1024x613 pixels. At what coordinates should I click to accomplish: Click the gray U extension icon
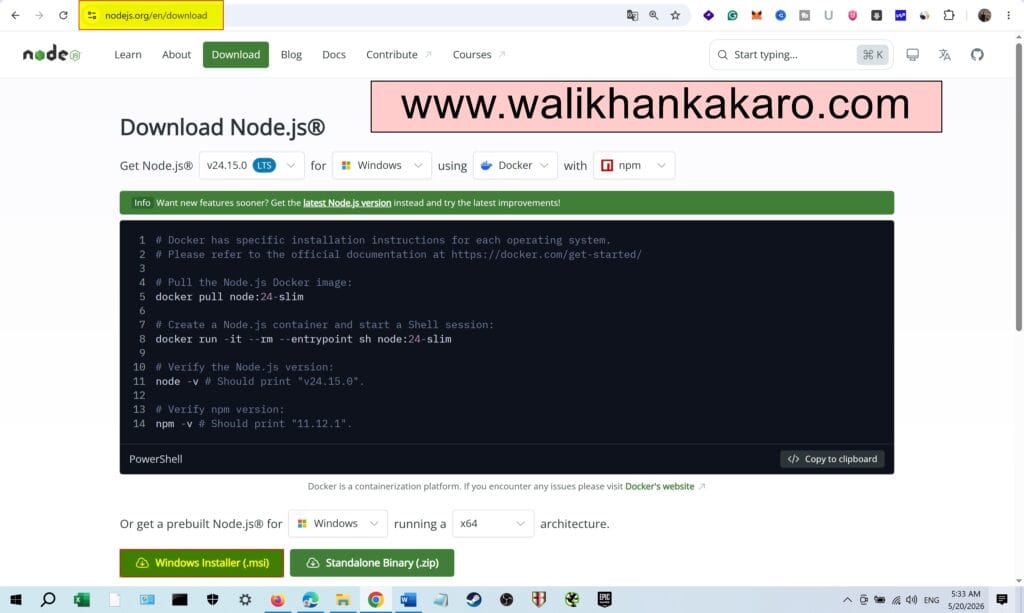click(828, 15)
